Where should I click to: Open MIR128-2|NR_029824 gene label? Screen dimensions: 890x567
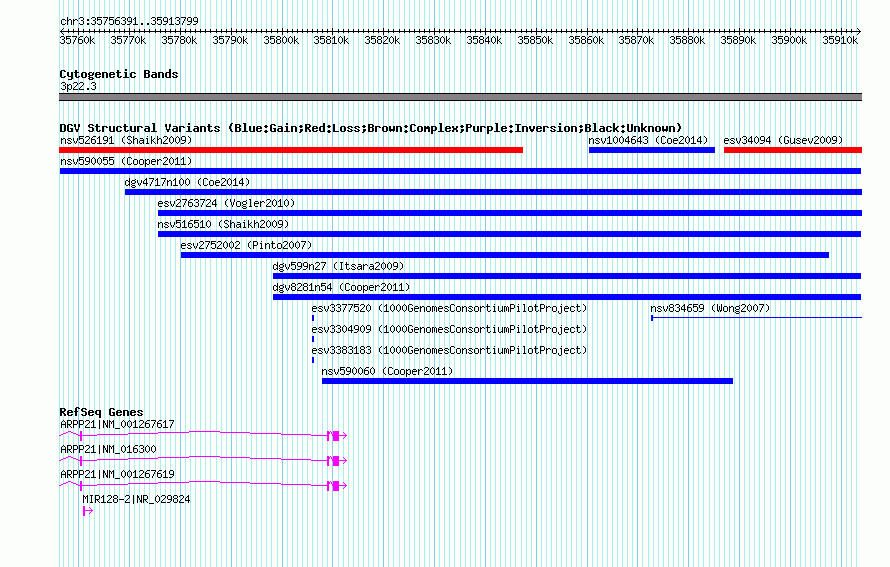(x=136, y=499)
